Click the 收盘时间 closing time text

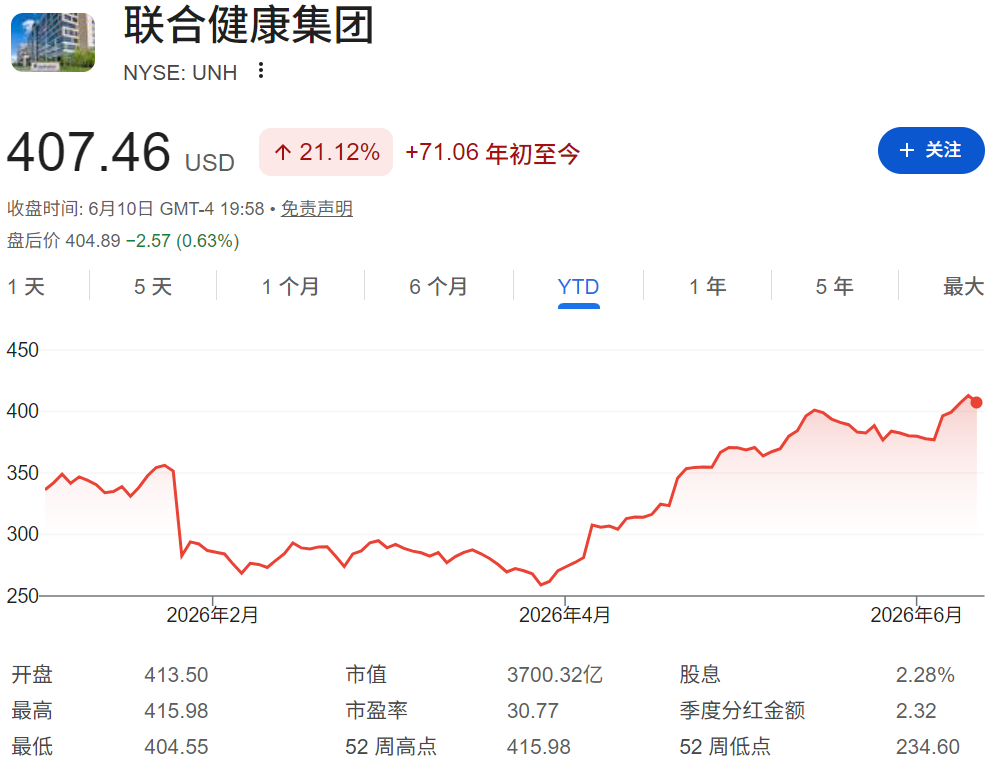coord(136,209)
